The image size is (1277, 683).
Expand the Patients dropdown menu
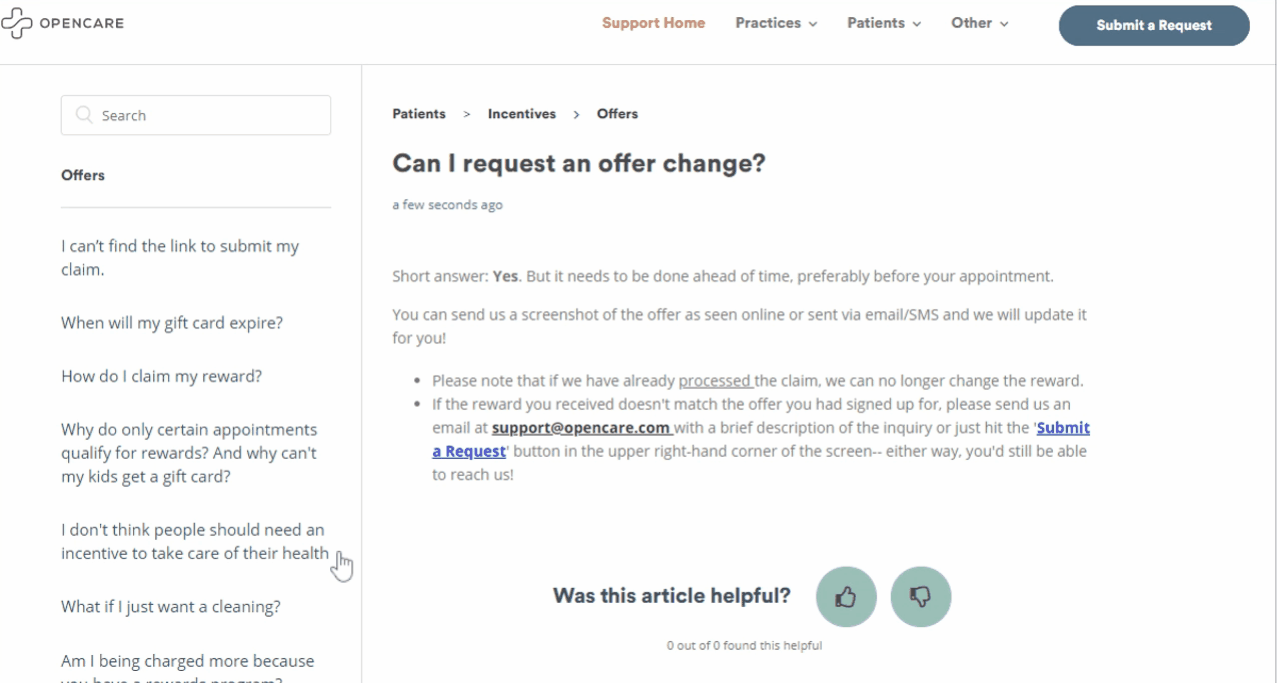(x=884, y=23)
